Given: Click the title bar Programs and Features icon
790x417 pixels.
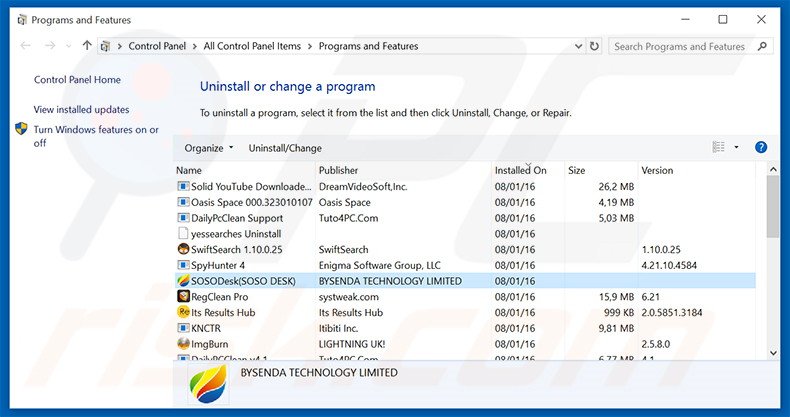Looking at the screenshot, I should (x=22, y=20).
